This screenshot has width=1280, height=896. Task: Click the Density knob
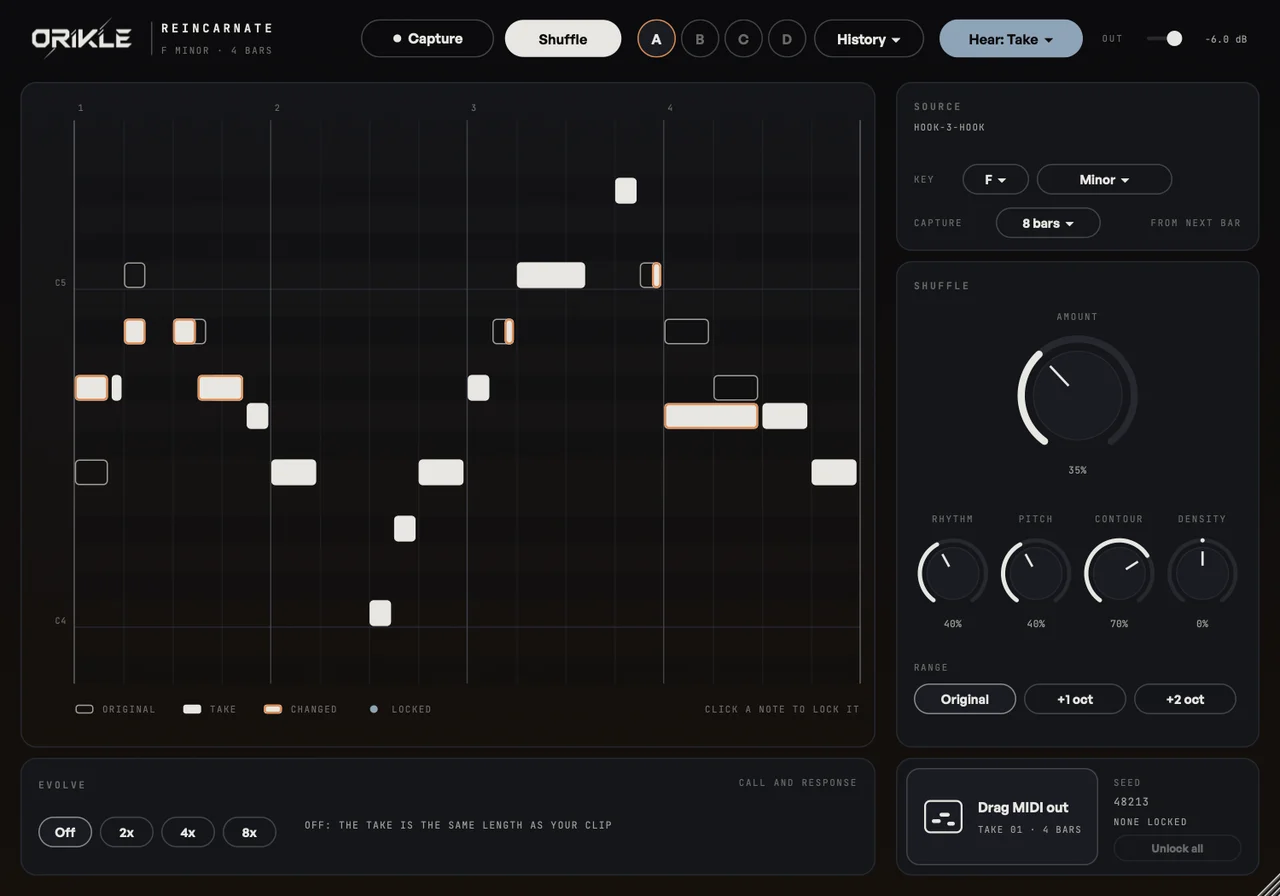pos(1202,573)
